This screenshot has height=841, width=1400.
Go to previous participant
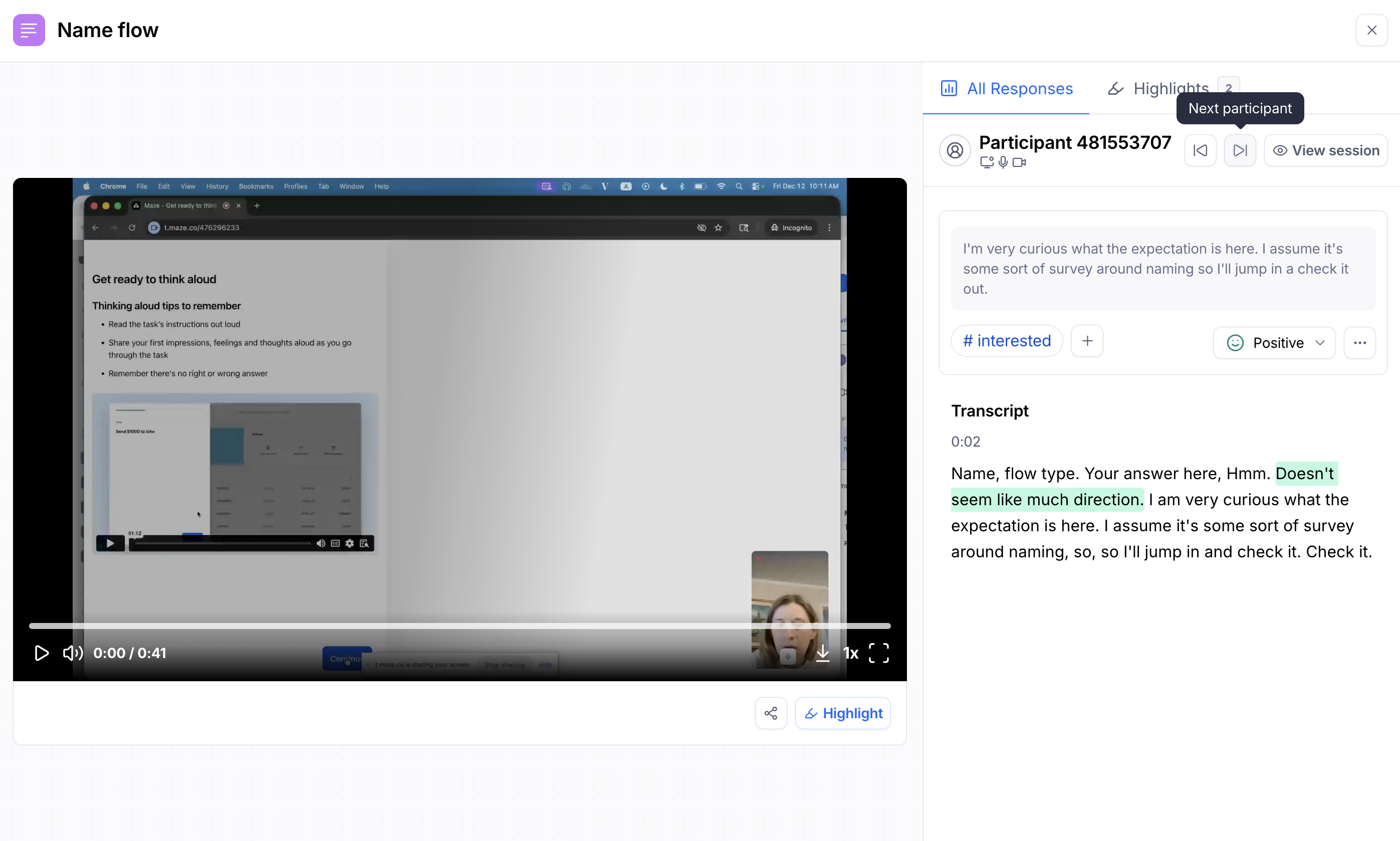[1200, 150]
